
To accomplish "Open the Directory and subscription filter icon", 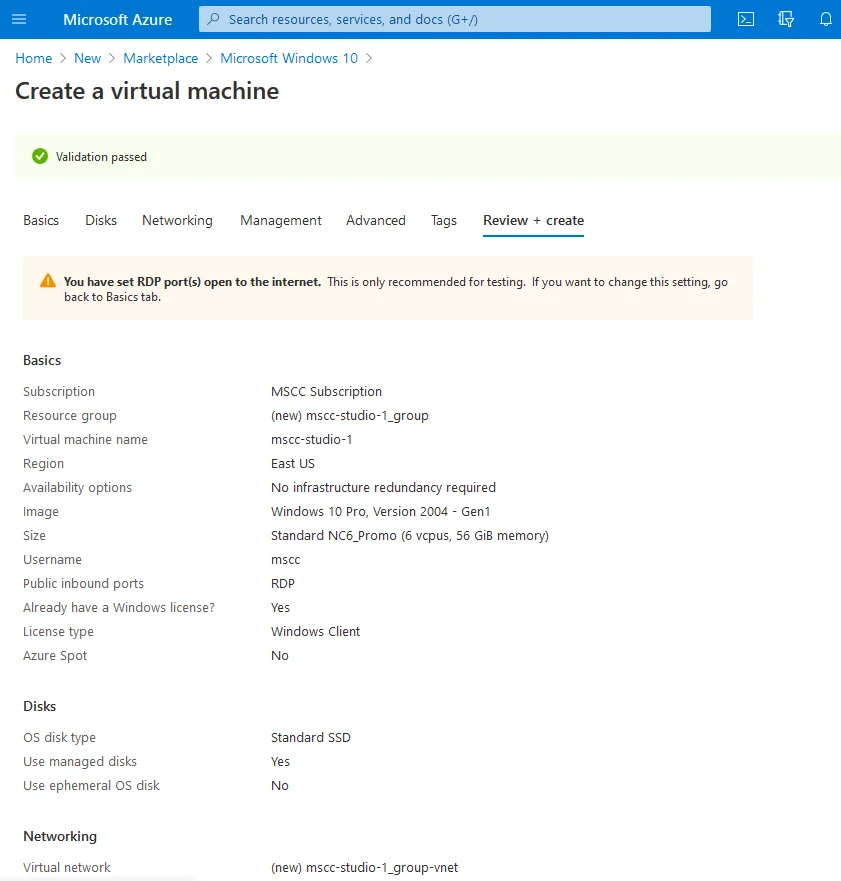I will tap(785, 19).
